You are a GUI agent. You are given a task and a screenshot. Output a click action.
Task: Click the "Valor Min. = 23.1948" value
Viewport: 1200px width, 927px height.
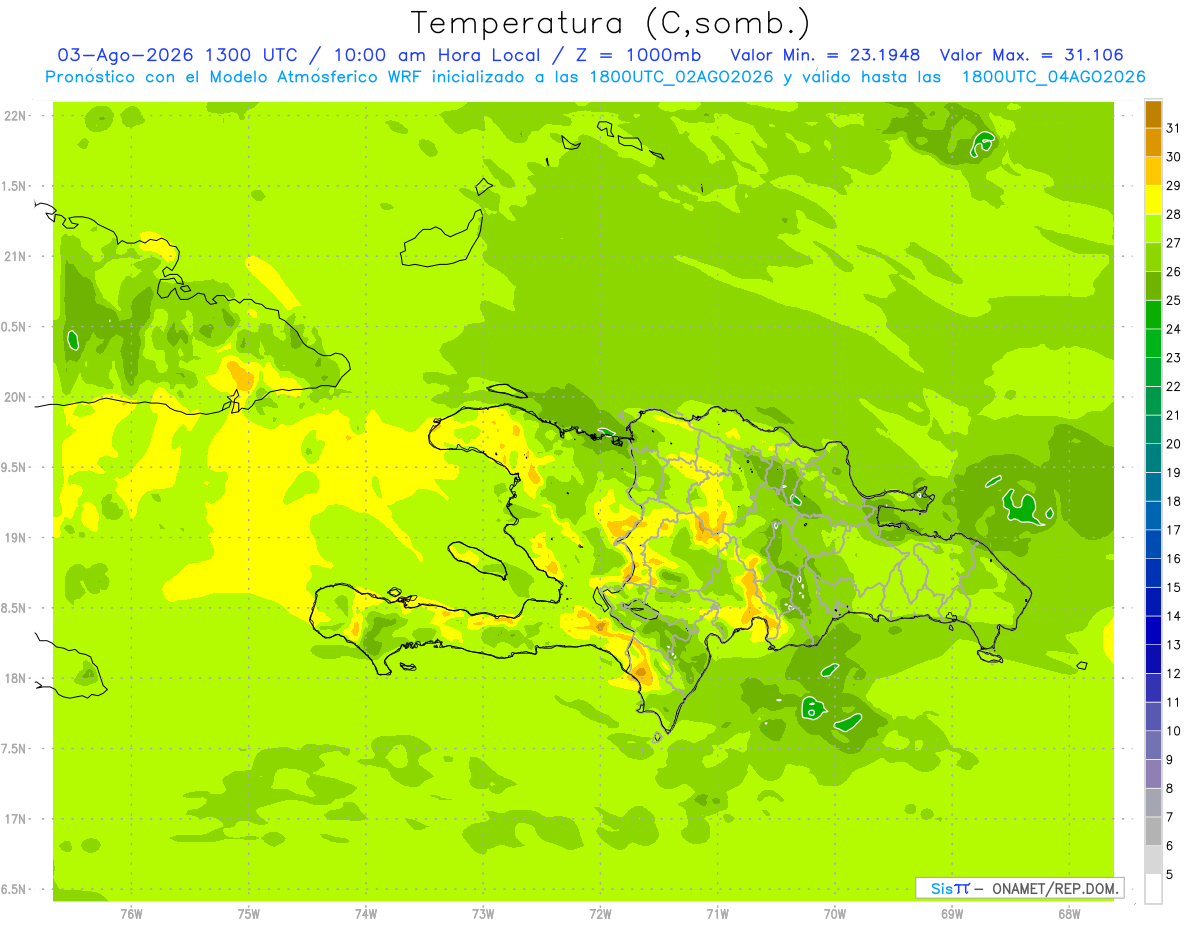(825, 55)
